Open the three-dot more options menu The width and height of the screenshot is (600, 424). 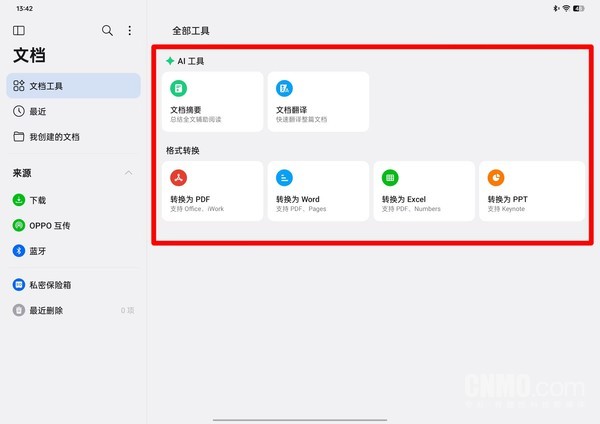[129, 31]
